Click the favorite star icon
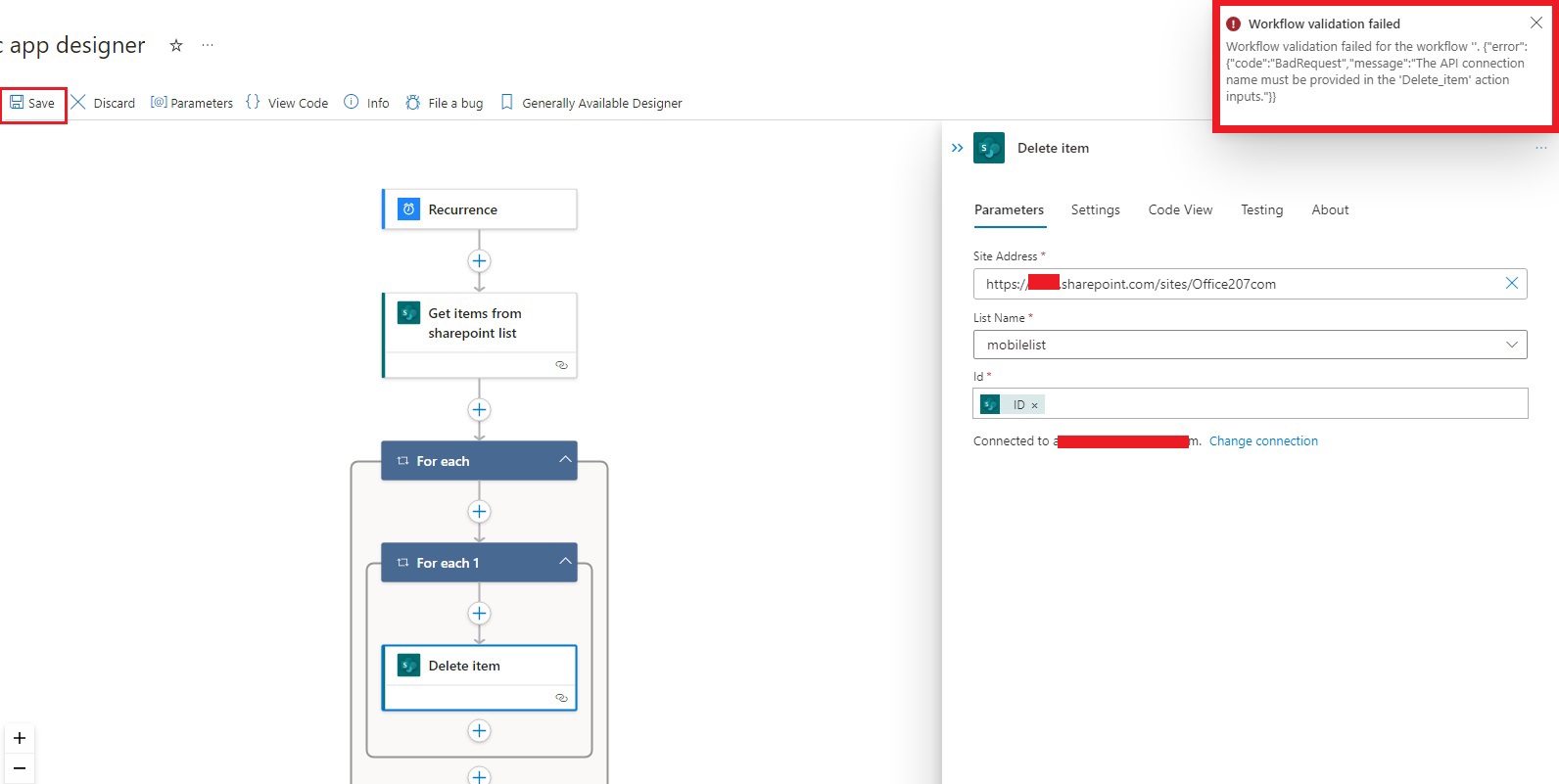This screenshot has width=1559, height=784. click(x=176, y=45)
